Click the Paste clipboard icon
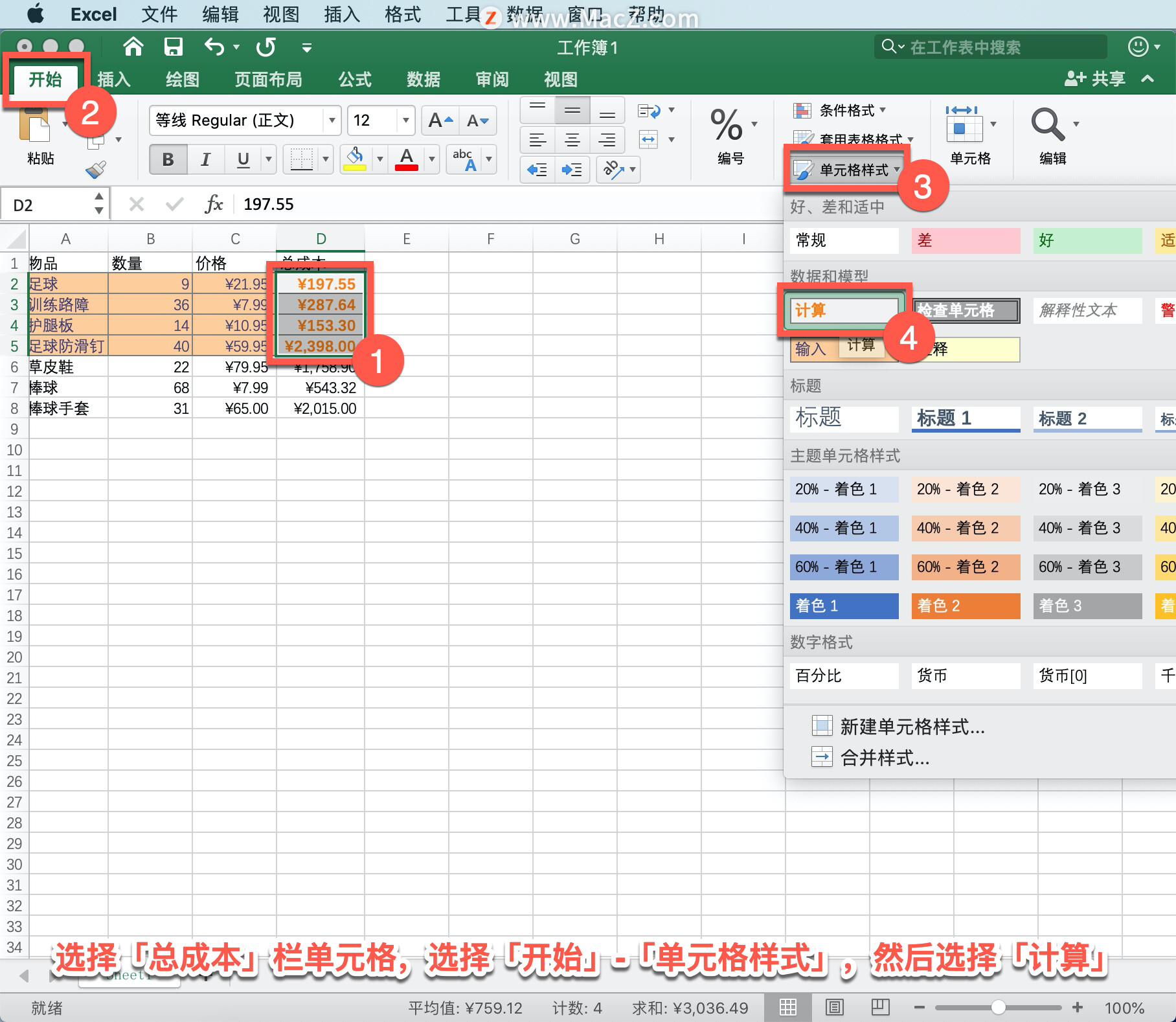Viewport: 1176px width, 1022px height. pyautogui.click(x=34, y=124)
